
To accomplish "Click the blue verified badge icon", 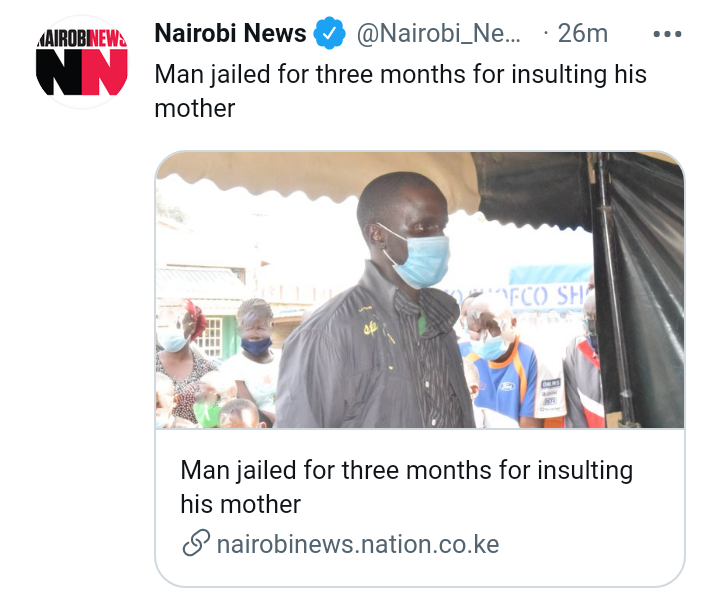I will [x=330, y=33].
